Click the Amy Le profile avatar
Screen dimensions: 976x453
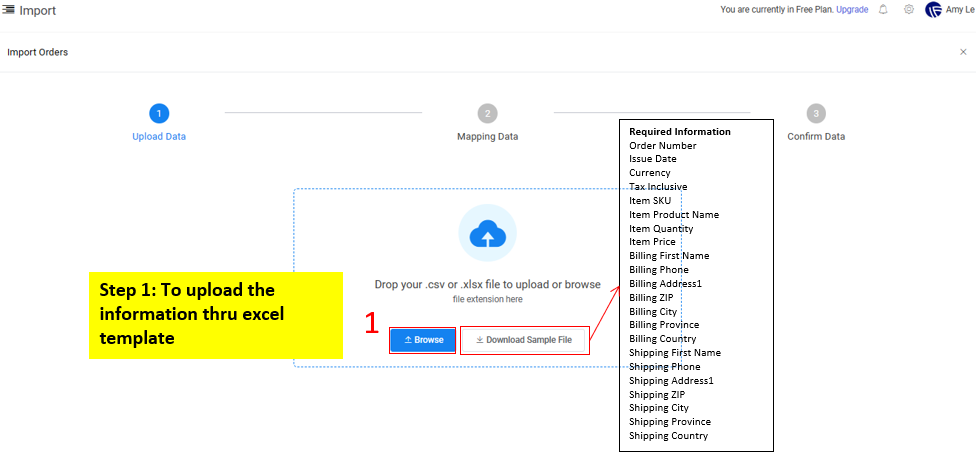click(933, 9)
